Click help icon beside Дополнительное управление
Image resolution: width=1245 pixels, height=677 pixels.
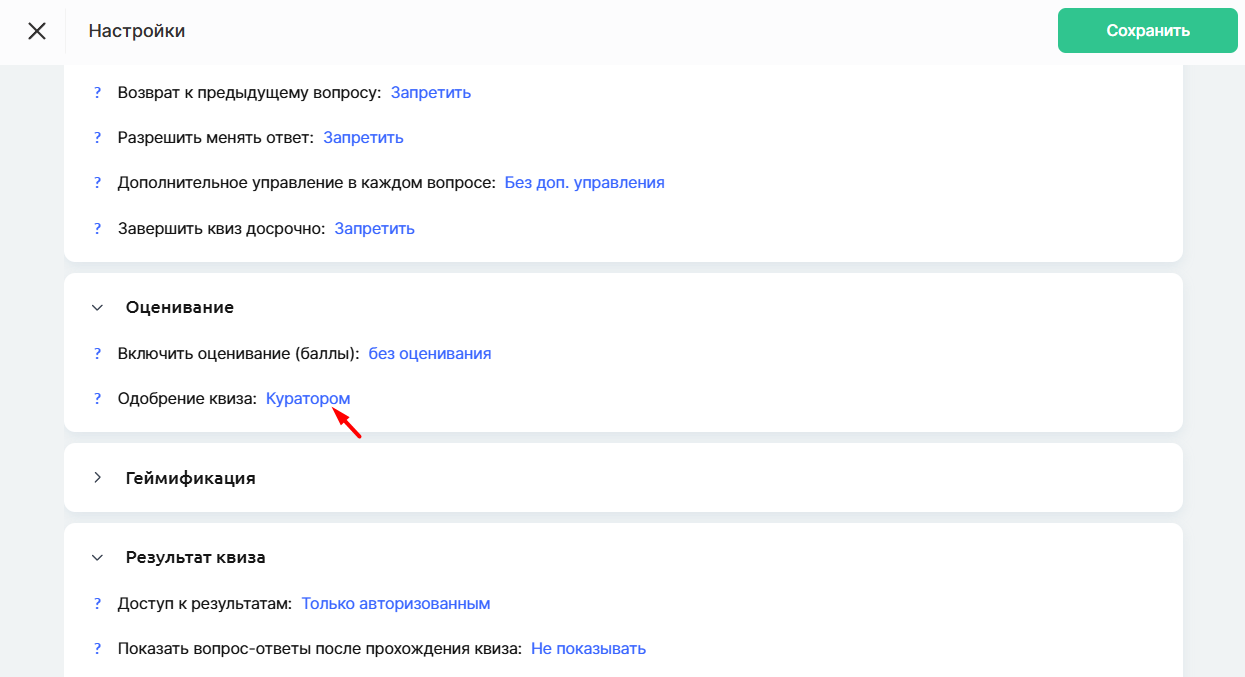click(x=98, y=183)
